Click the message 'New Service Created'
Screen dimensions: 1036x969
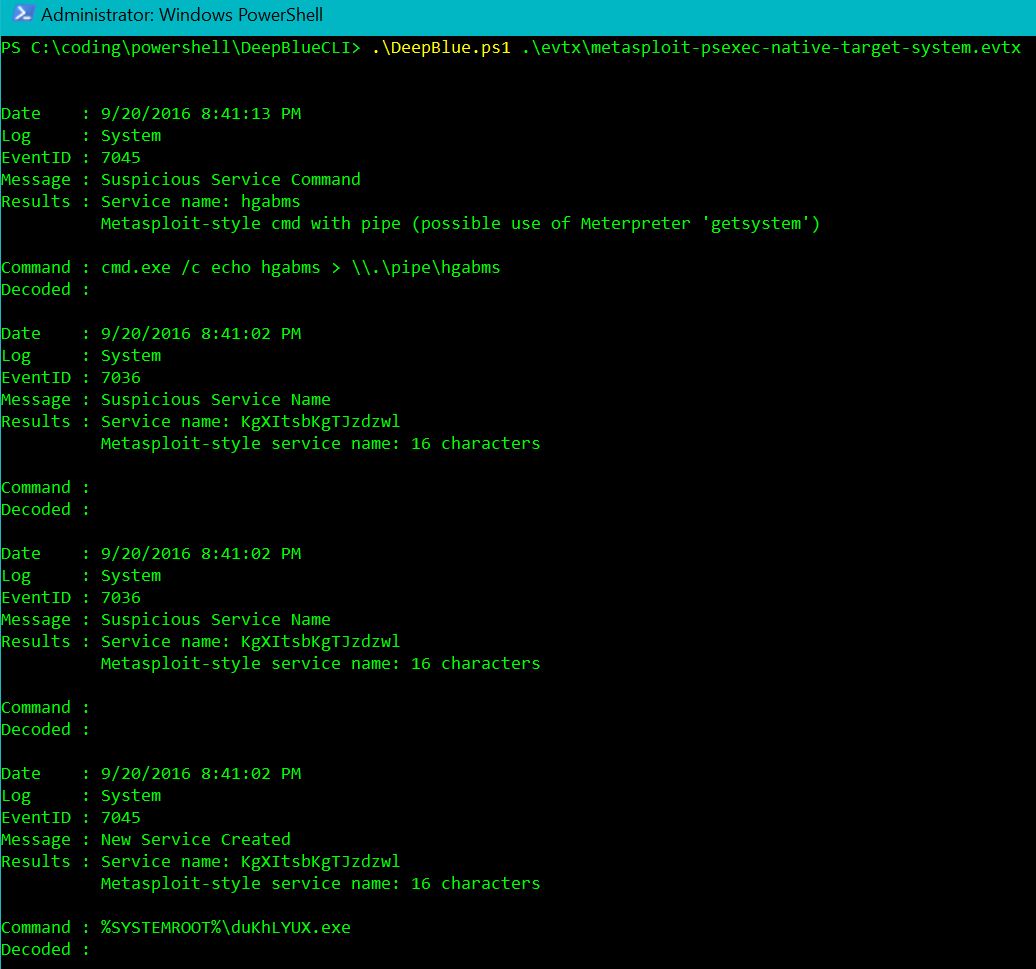pyautogui.click(x=196, y=840)
